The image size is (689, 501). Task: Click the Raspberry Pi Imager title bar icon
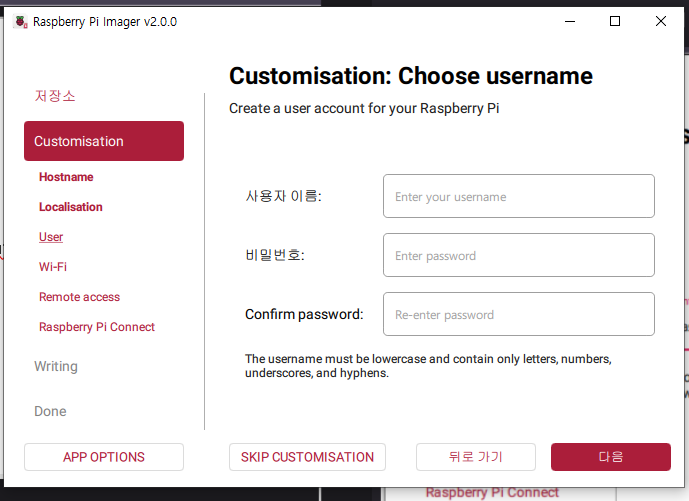20,21
